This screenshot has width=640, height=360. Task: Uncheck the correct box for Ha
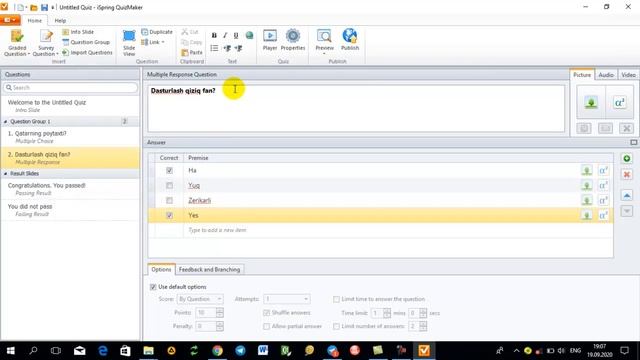point(169,171)
